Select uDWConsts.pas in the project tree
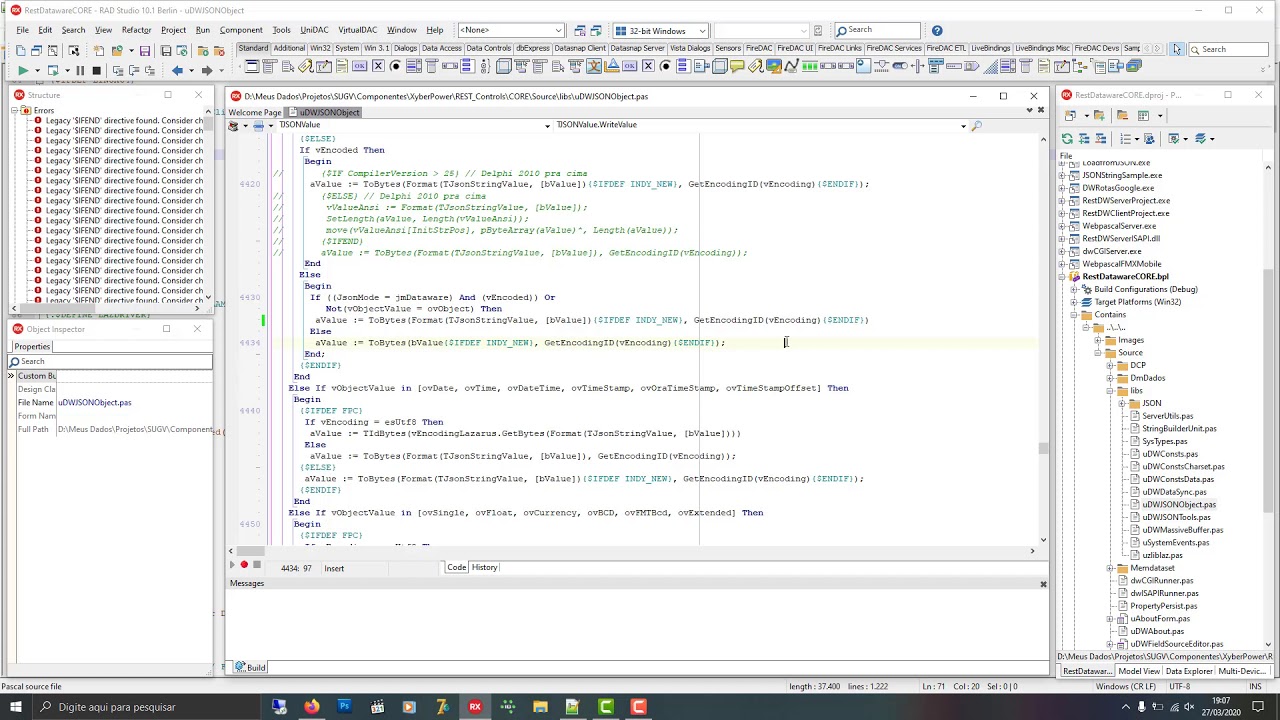The width and height of the screenshot is (1280, 720). click(x=1170, y=454)
